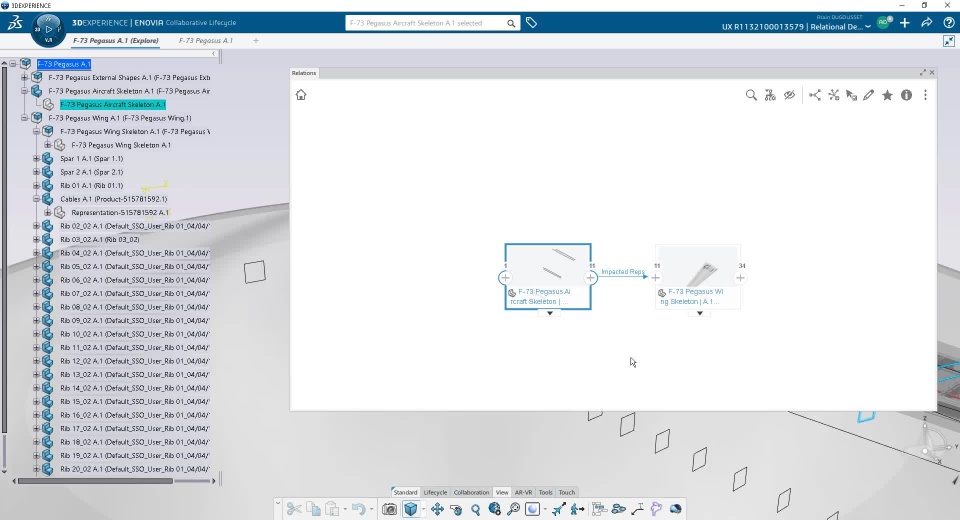
Task: Click the Fly mode airplane icon
Action: 558,509
